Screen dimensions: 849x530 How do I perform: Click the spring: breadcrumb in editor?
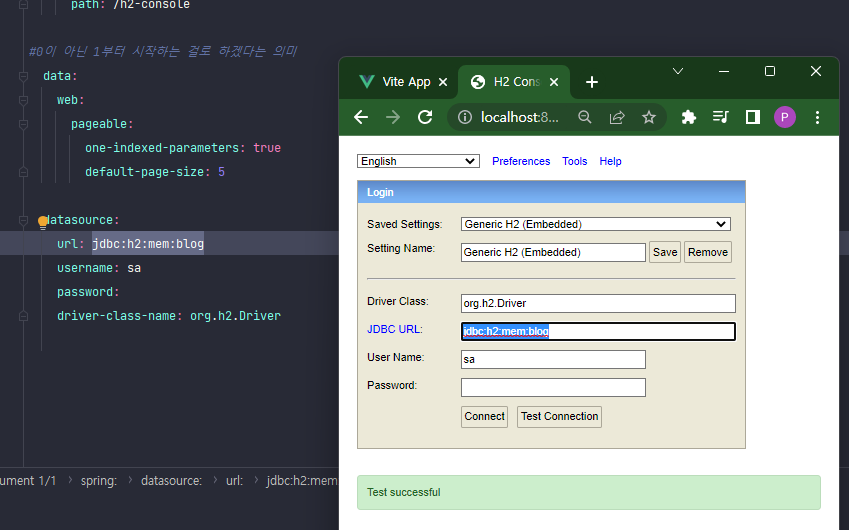pos(99,481)
